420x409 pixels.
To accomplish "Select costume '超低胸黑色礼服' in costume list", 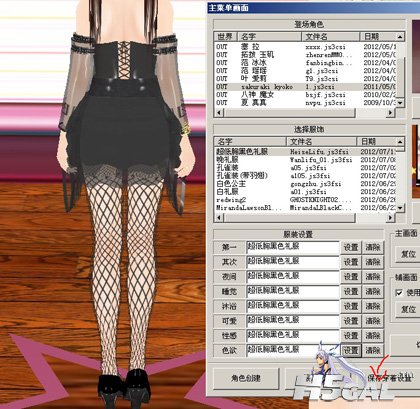I will [x=305, y=152].
